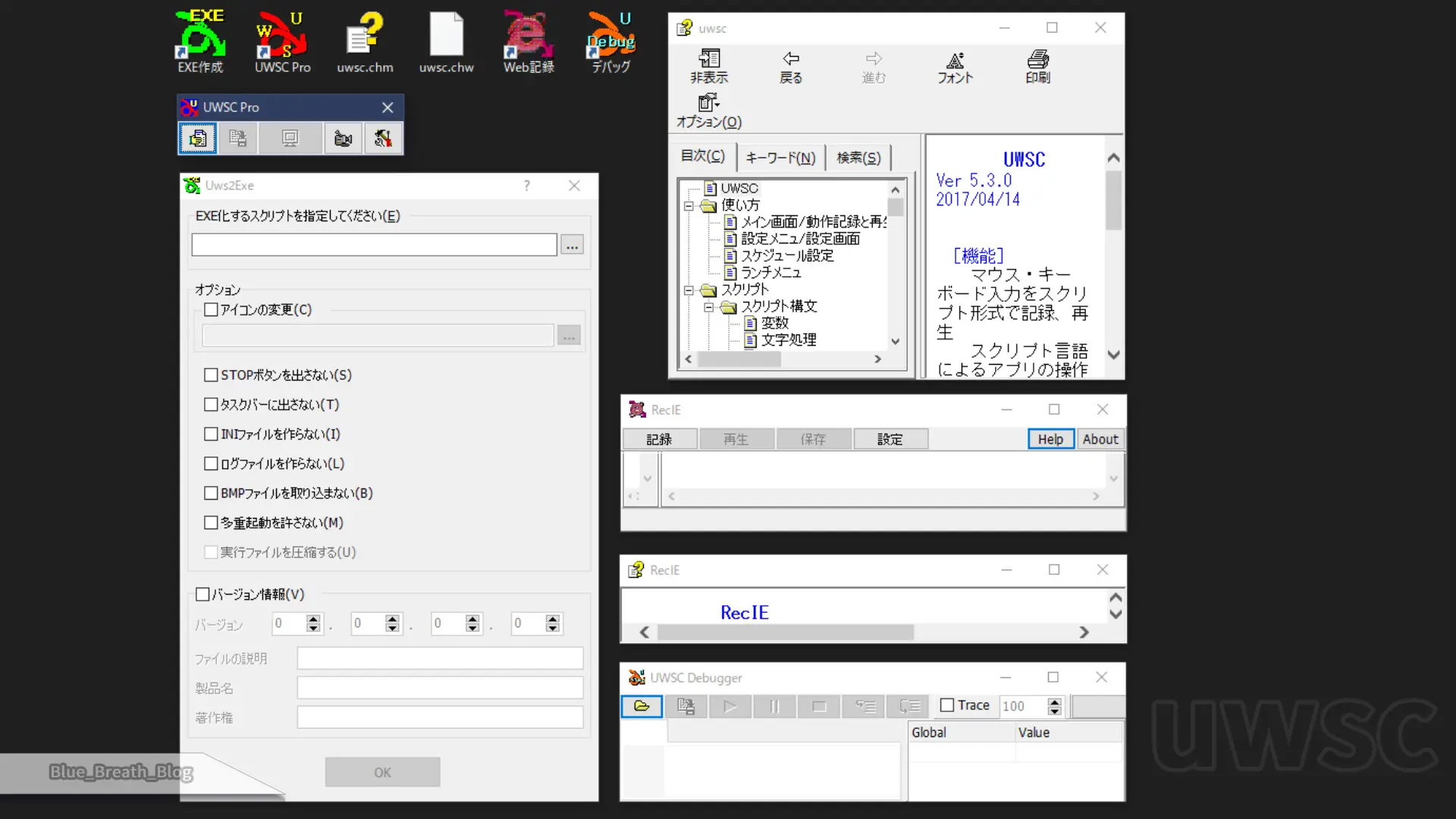The image size is (1456, 819).
Task: Click 記録 button in RecIE
Action: pos(659,439)
